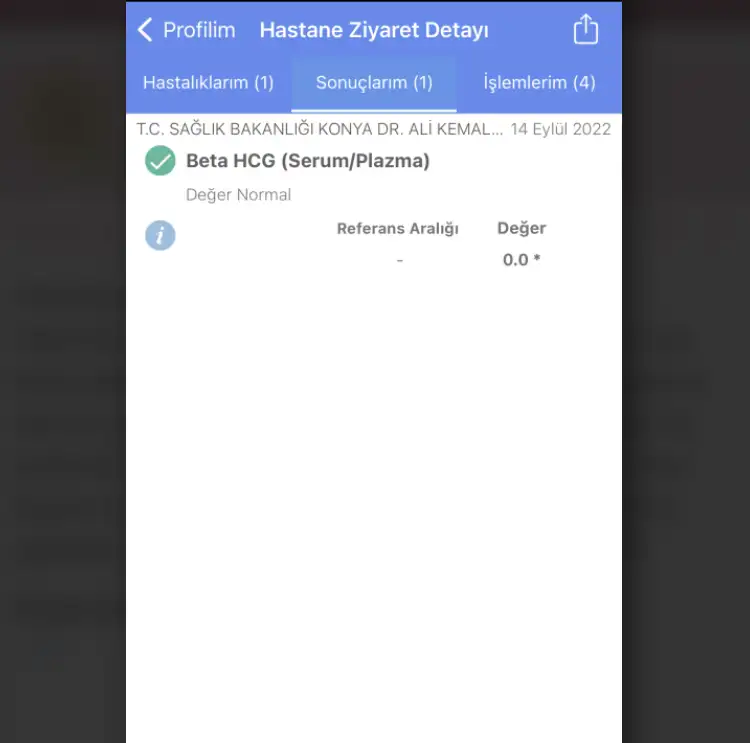Tap the reference range dash value
750x743 pixels.
point(400,261)
